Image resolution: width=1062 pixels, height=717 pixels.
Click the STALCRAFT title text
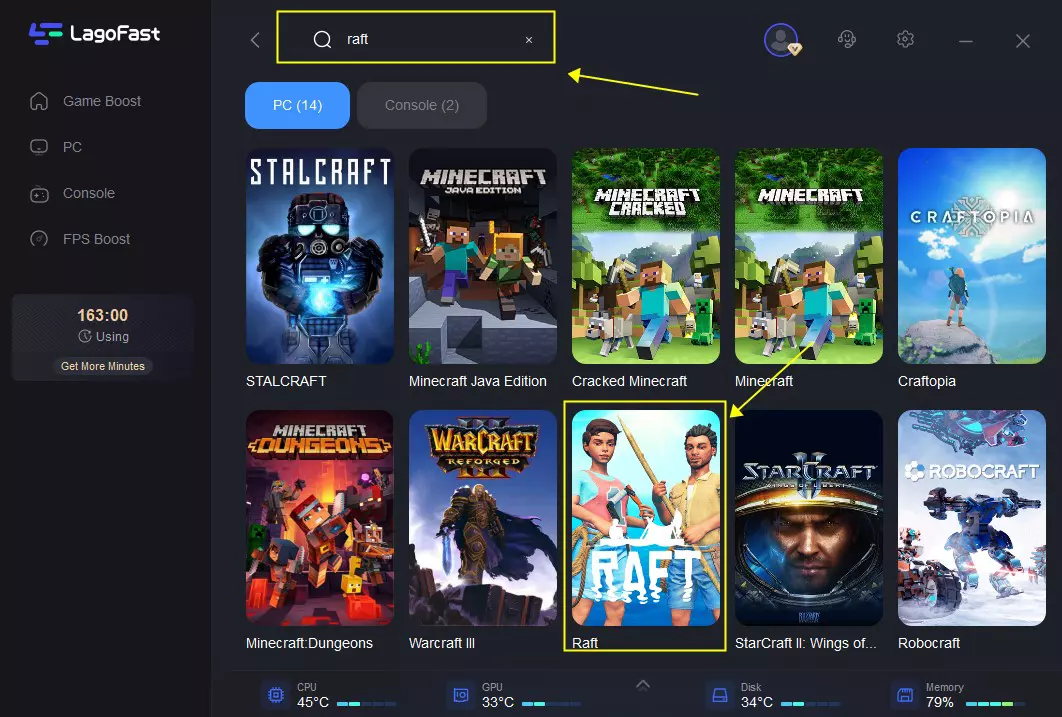(286, 381)
